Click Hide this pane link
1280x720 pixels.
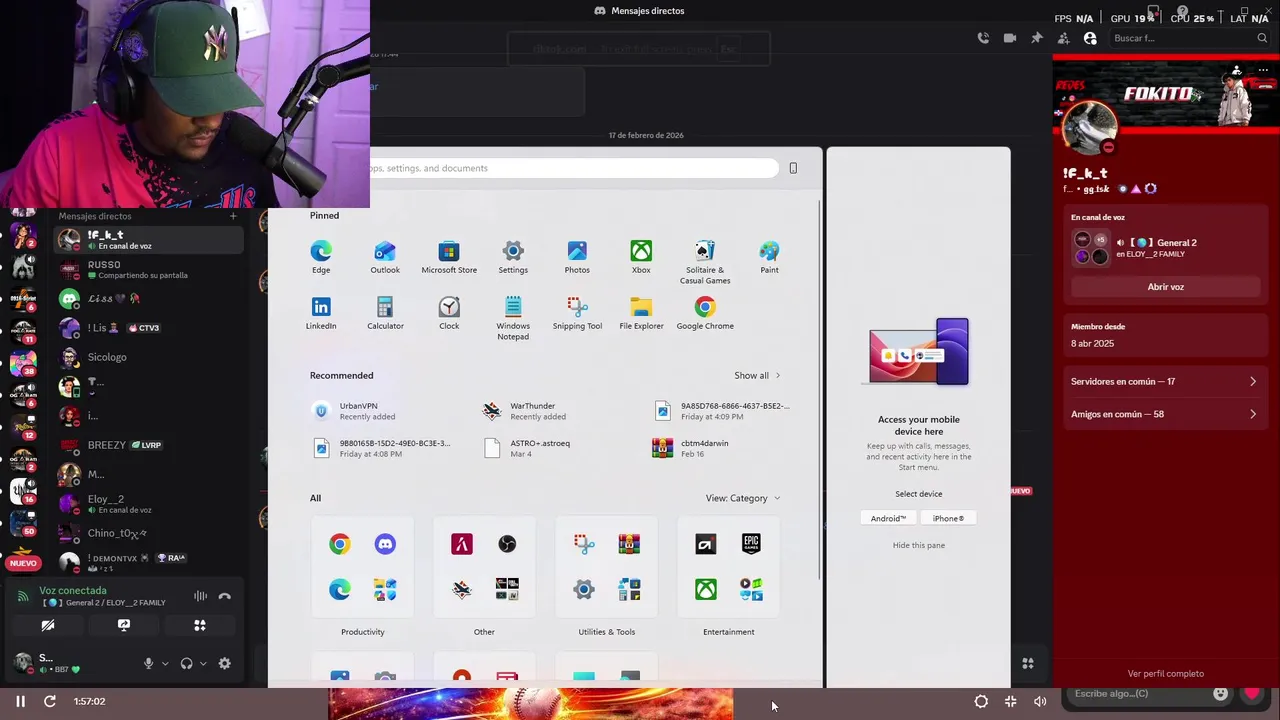click(x=919, y=545)
